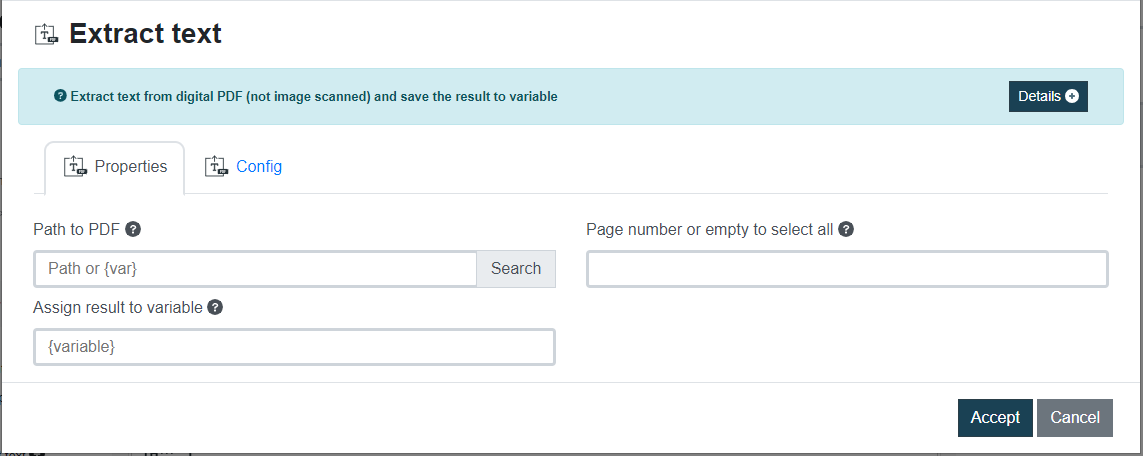The width and height of the screenshot is (1143, 456).
Task: Open help tooltip for Path to PDF
Action: pyautogui.click(x=133, y=229)
